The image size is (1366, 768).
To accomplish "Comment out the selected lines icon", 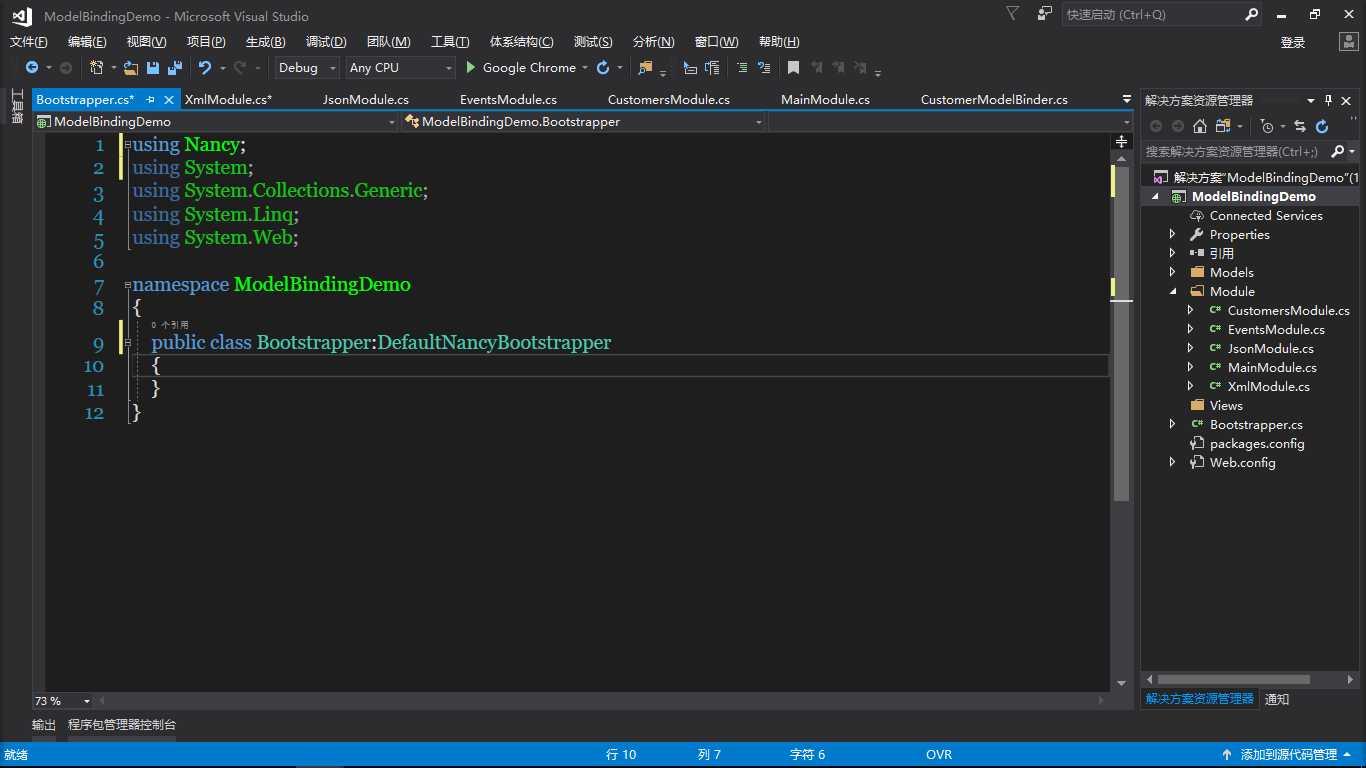I will 741,68.
